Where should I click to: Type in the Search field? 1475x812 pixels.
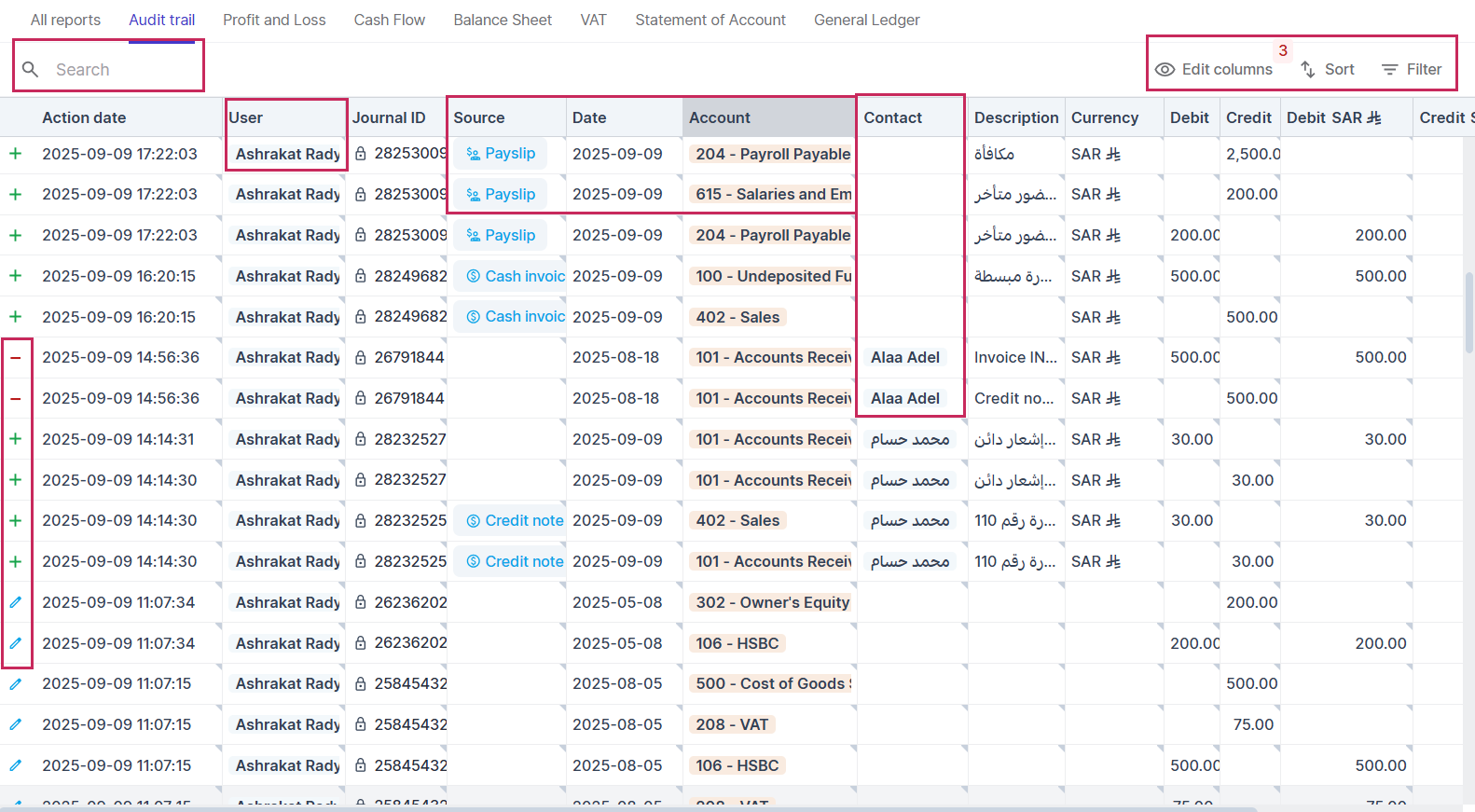coord(121,70)
